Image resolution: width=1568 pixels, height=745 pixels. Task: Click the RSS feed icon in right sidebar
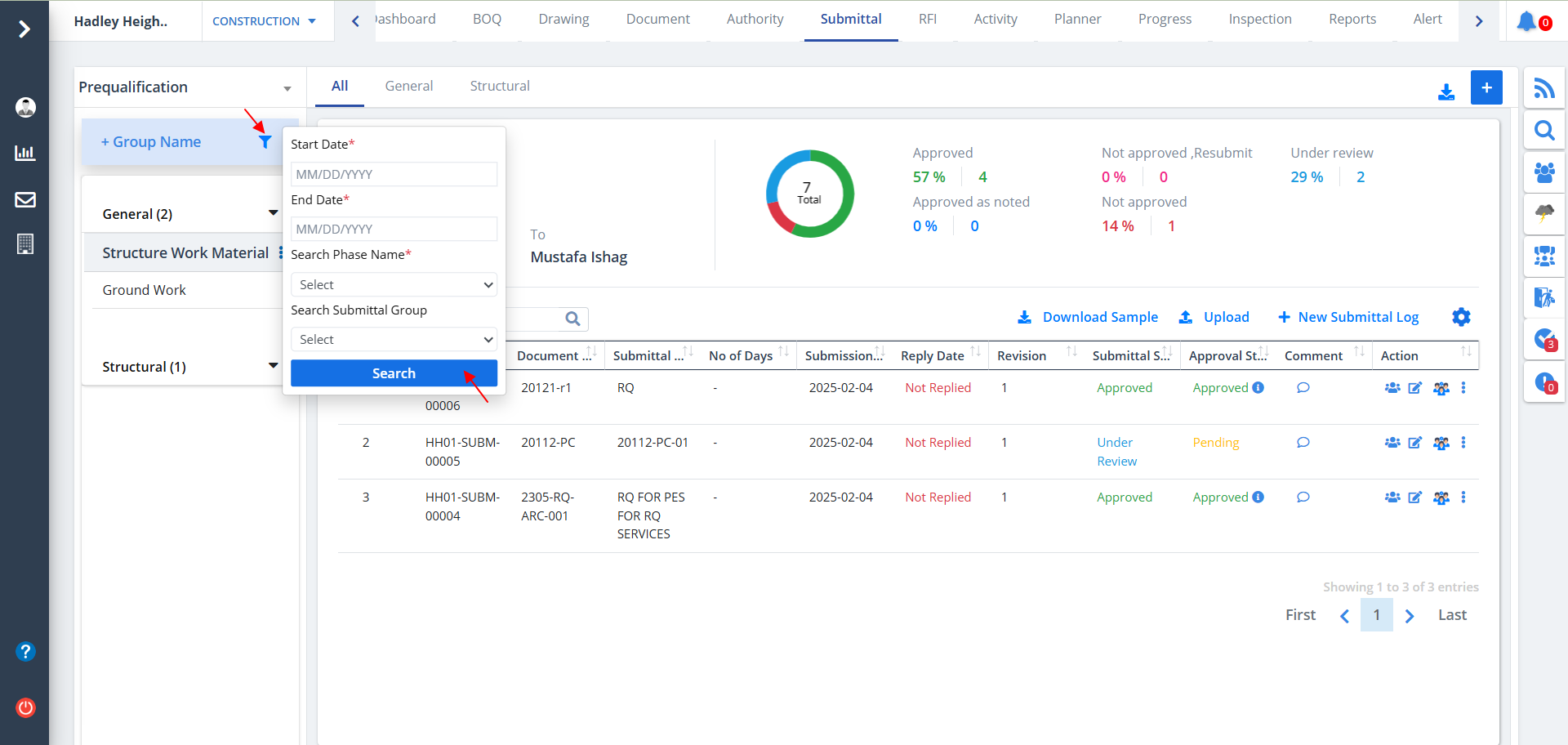point(1543,88)
